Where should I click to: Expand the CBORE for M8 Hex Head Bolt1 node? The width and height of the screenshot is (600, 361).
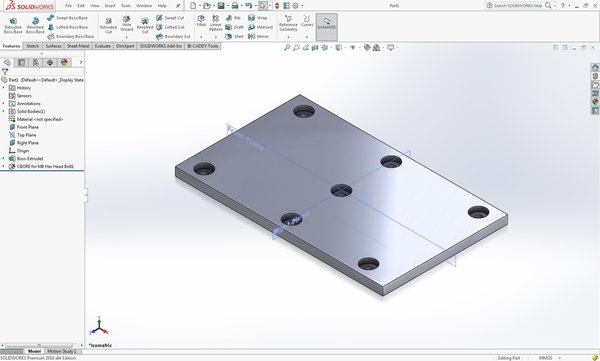coord(4,167)
